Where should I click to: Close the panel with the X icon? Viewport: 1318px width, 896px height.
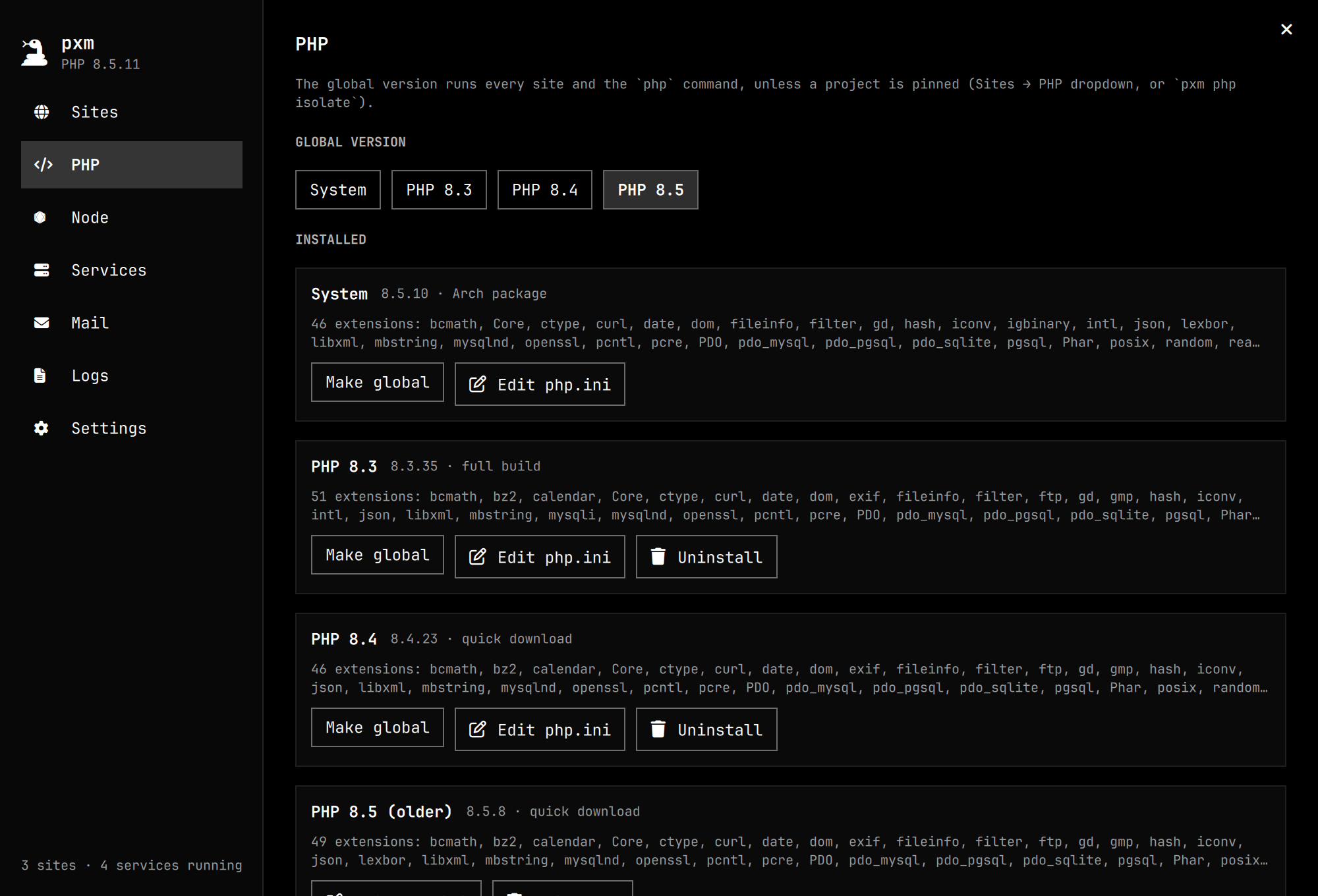point(1286,29)
